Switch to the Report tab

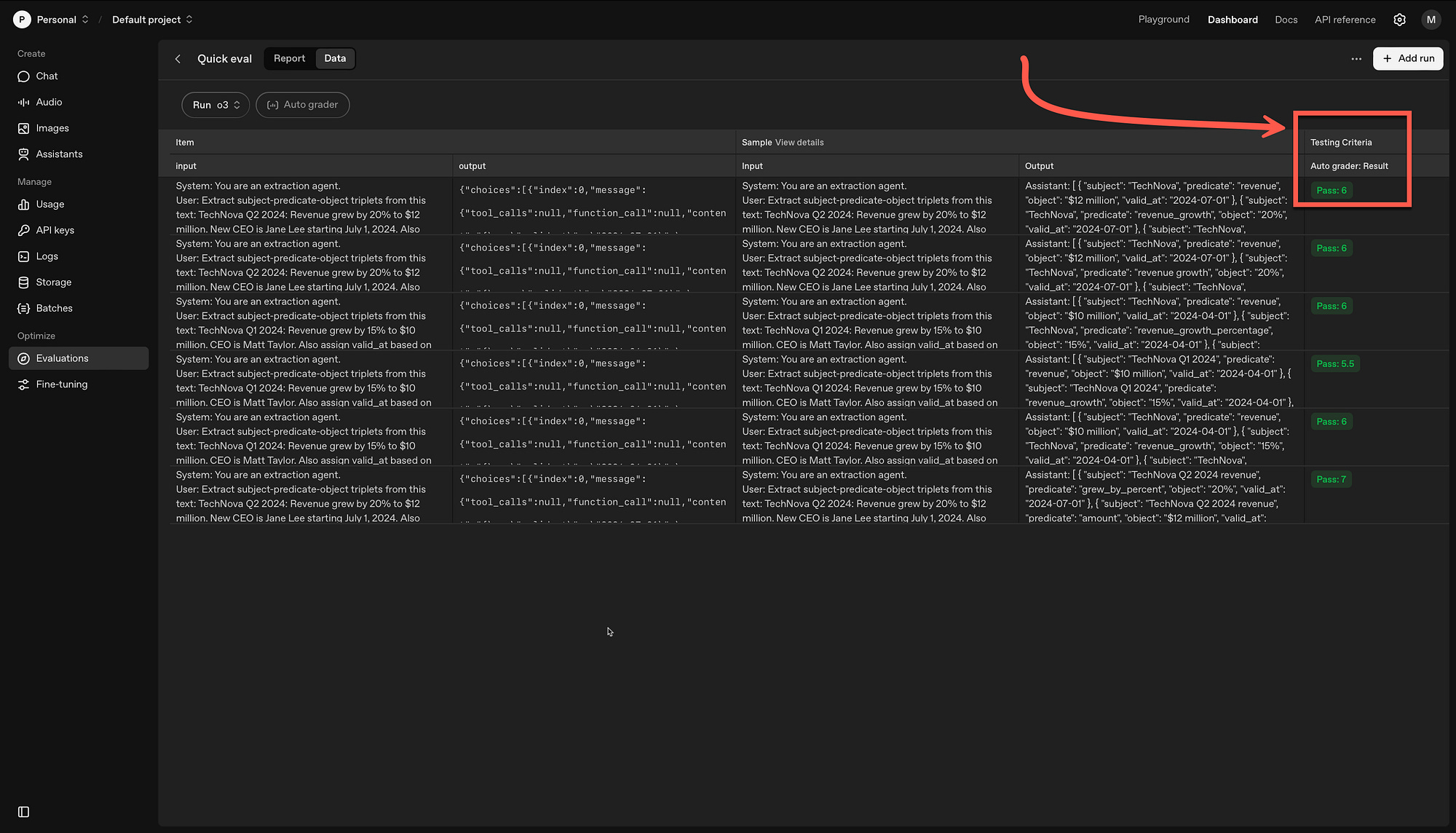pyautogui.click(x=289, y=59)
